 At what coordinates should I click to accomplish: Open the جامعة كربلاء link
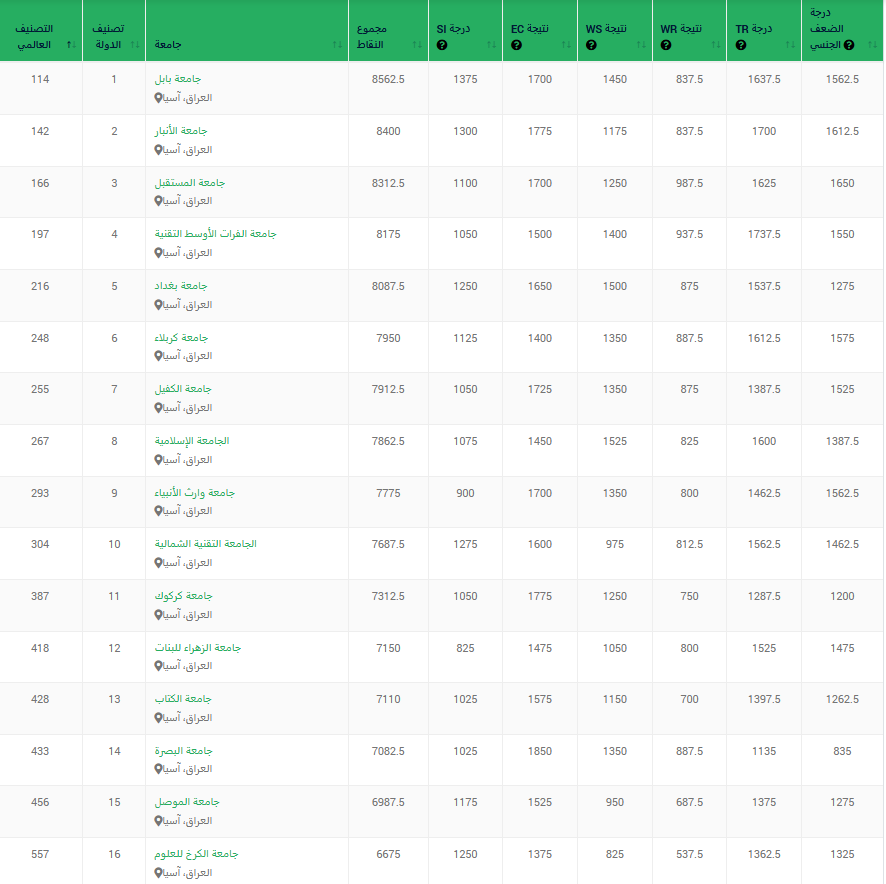tap(181, 338)
